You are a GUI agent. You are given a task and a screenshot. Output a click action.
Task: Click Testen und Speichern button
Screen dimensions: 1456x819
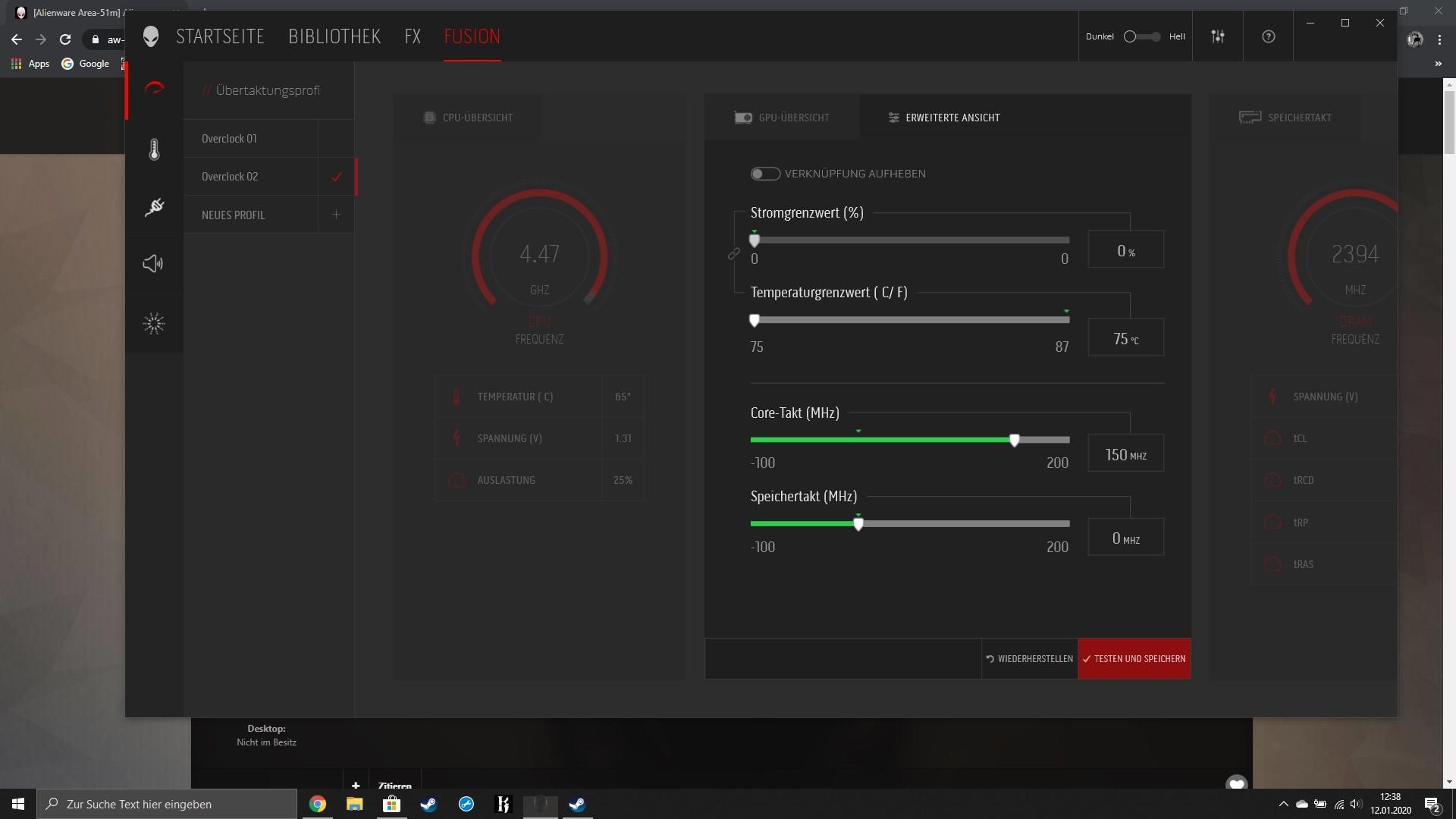point(1134,658)
